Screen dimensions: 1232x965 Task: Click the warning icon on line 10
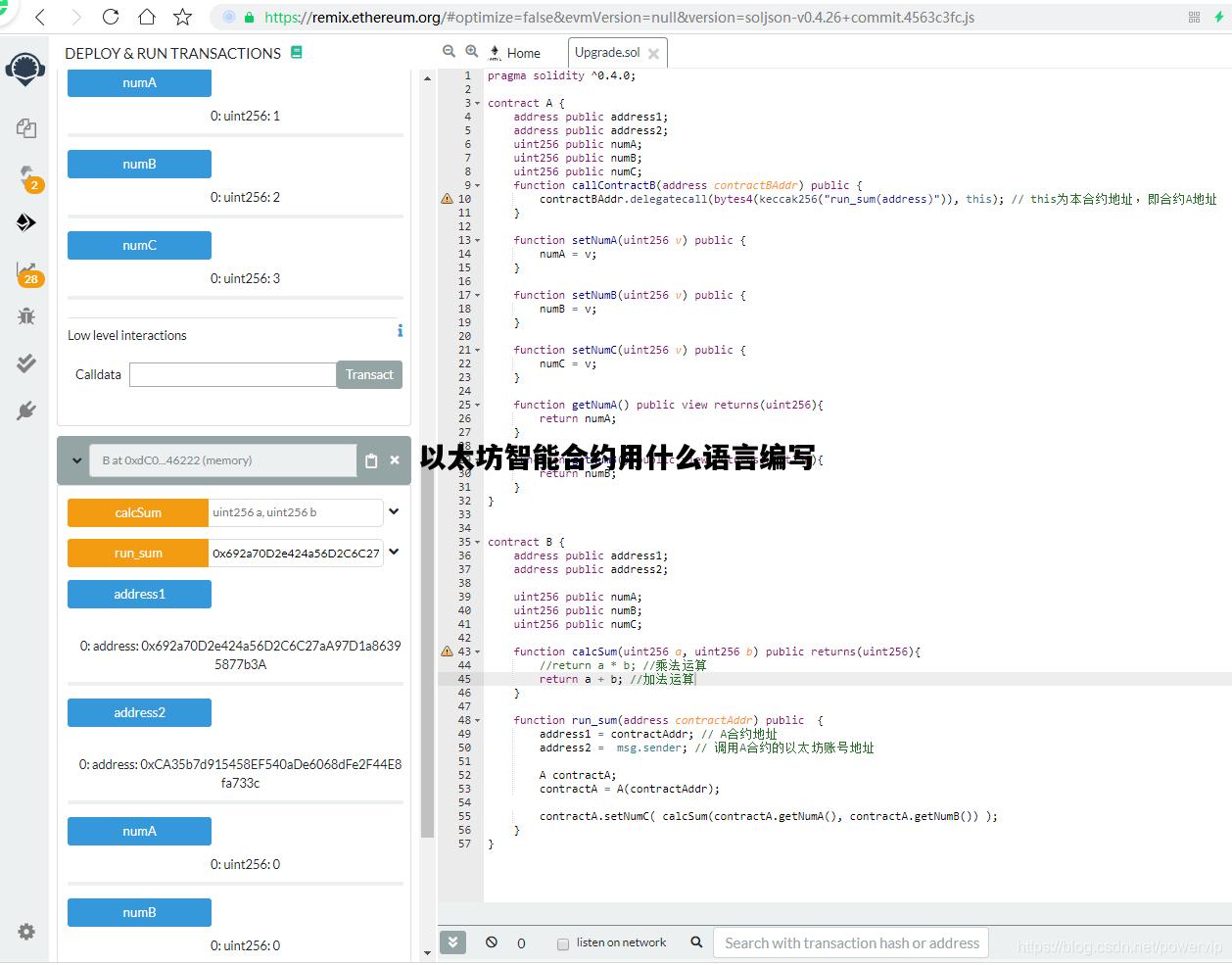[x=447, y=199]
